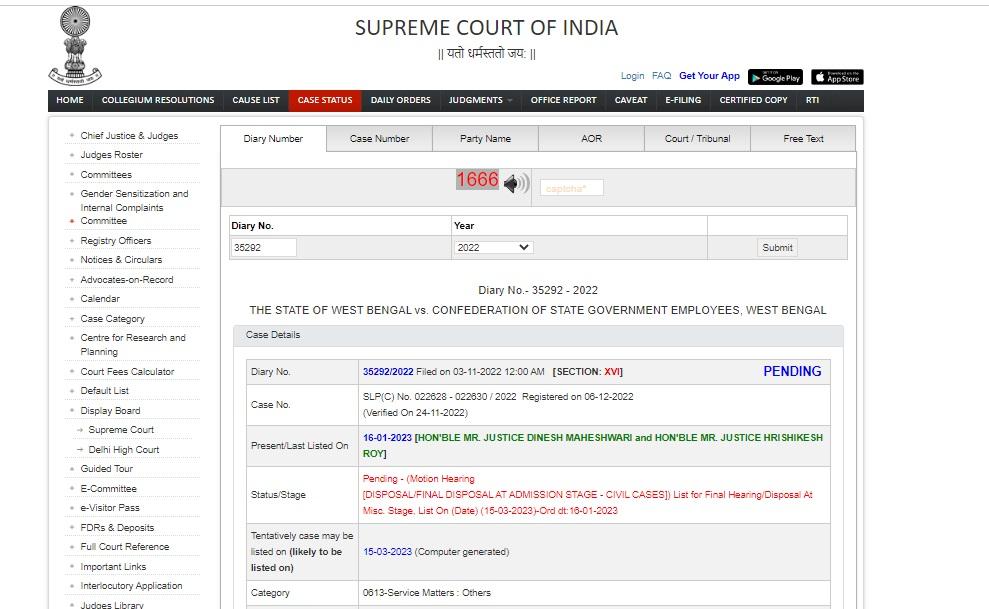The height and width of the screenshot is (609, 989).
Task: Select the Party Name tab
Action: [x=485, y=139]
